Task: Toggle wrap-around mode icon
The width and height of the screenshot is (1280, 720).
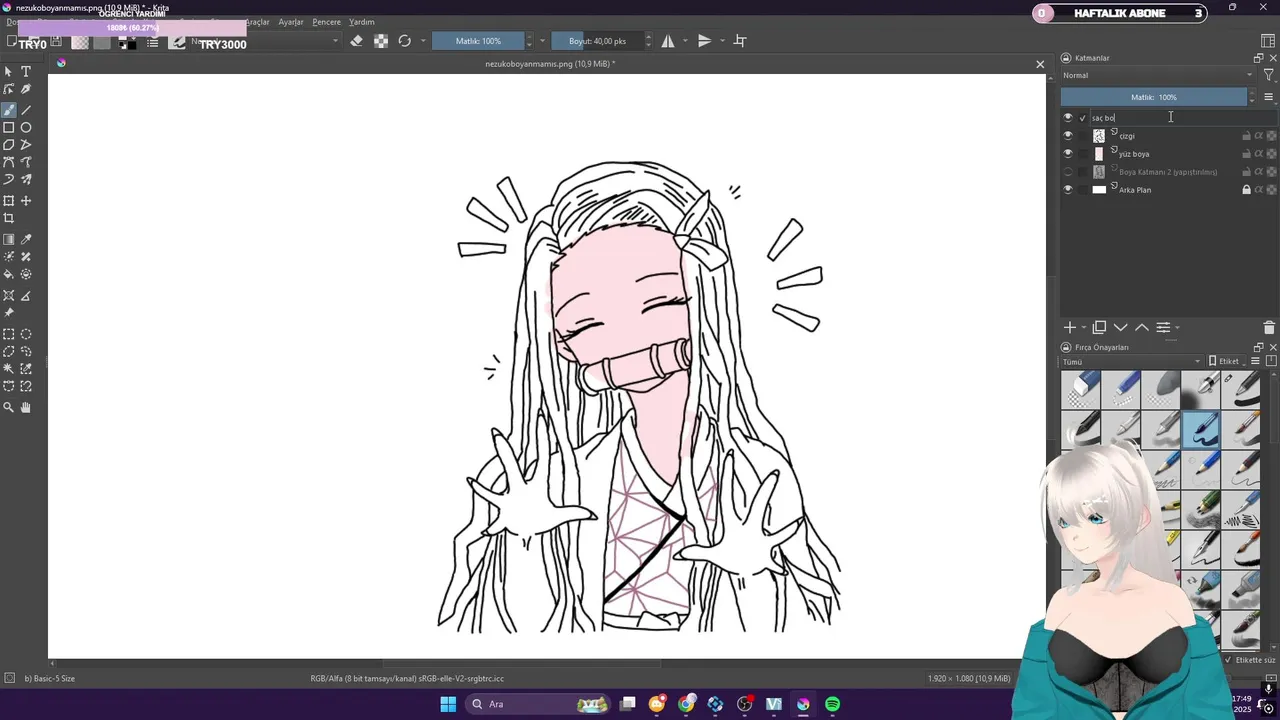Action: coord(740,41)
